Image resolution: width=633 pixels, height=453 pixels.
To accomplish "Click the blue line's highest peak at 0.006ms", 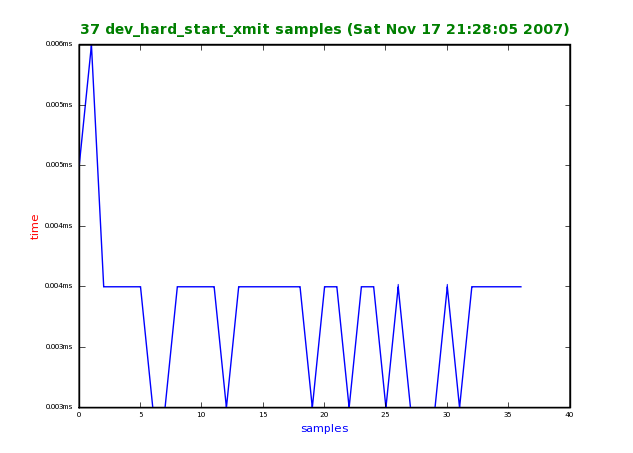I will coord(92,46).
